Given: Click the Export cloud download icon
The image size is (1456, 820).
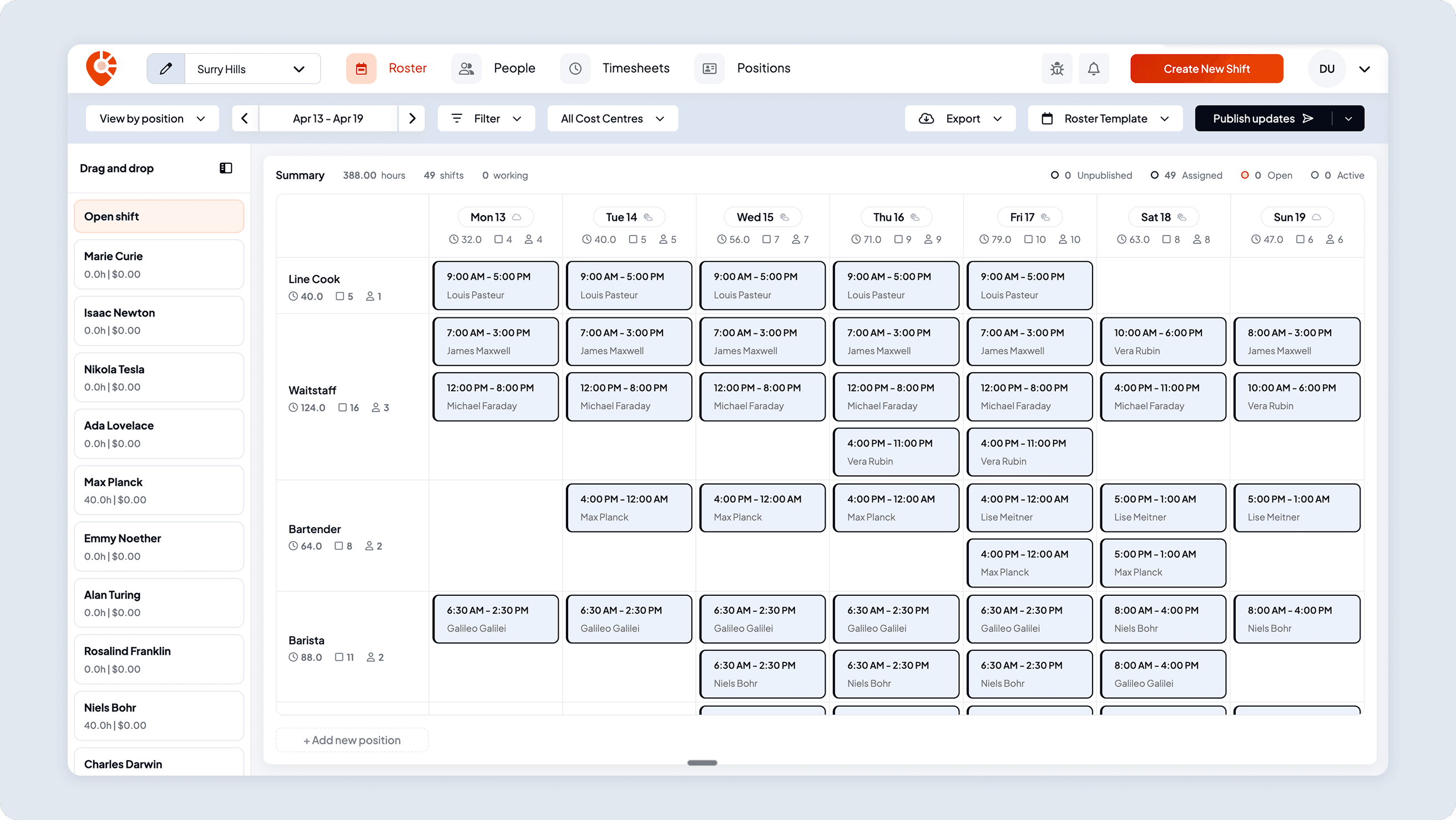Looking at the screenshot, I should (x=927, y=119).
